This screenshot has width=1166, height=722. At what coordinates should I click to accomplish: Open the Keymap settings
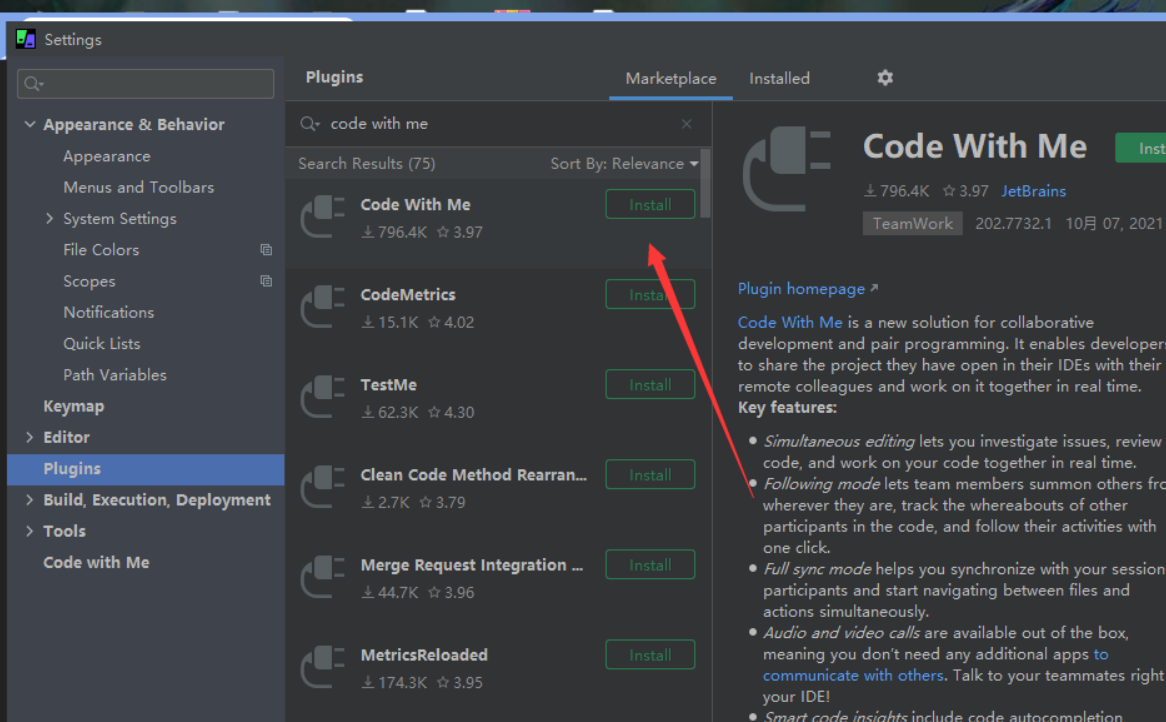(x=74, y=406)
